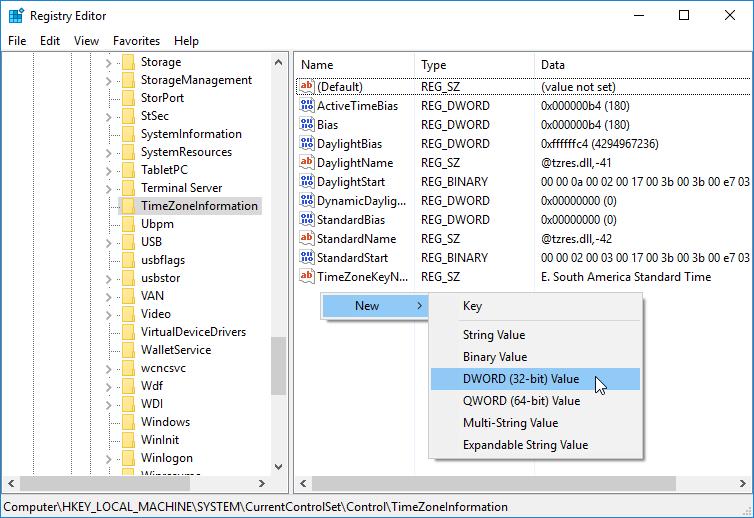Choose Multi-String Value option
This screenshot has height=518, width=754.
[535, 423]
